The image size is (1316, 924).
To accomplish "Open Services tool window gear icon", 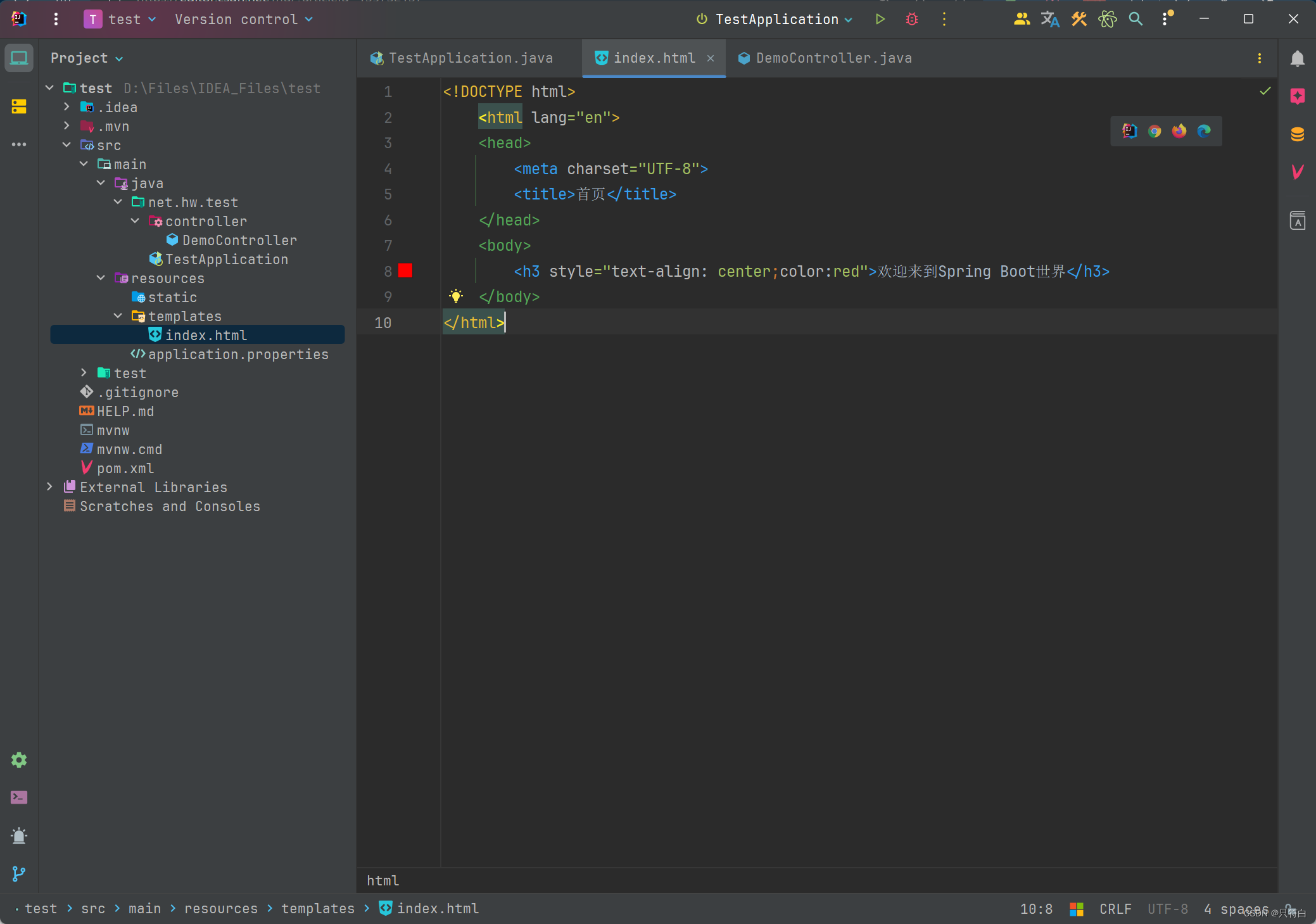I will pos(19,759).
